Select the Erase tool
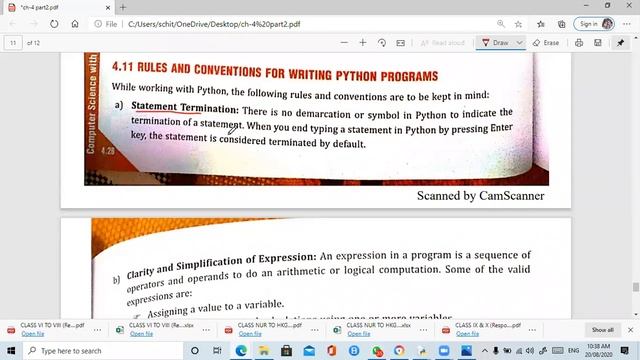This screenshot has width=640, height=360. coord(546,42)
